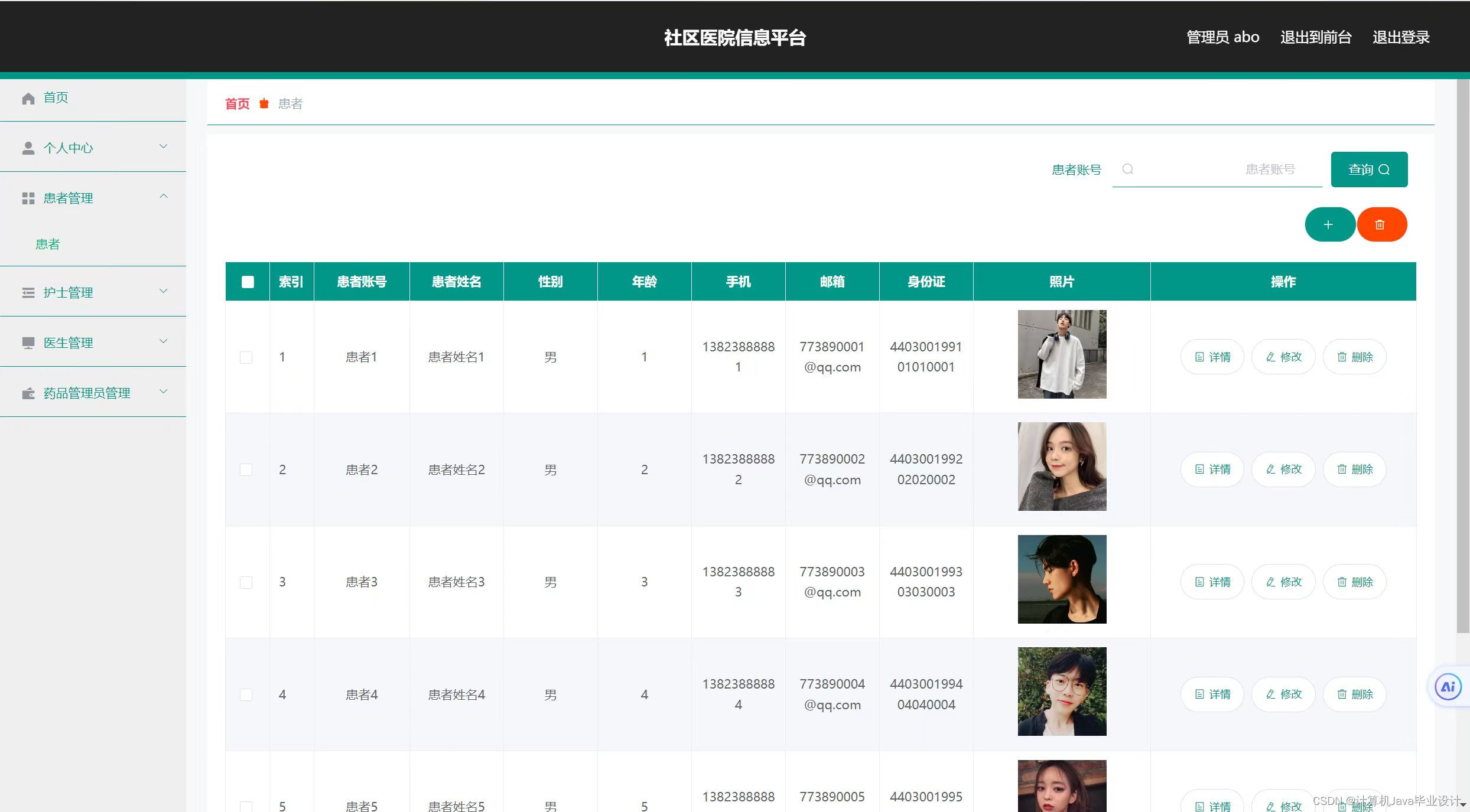This screenshot has height=812, width=1470.
Task: Open the 护士管理 menu item
Action: 68,292
